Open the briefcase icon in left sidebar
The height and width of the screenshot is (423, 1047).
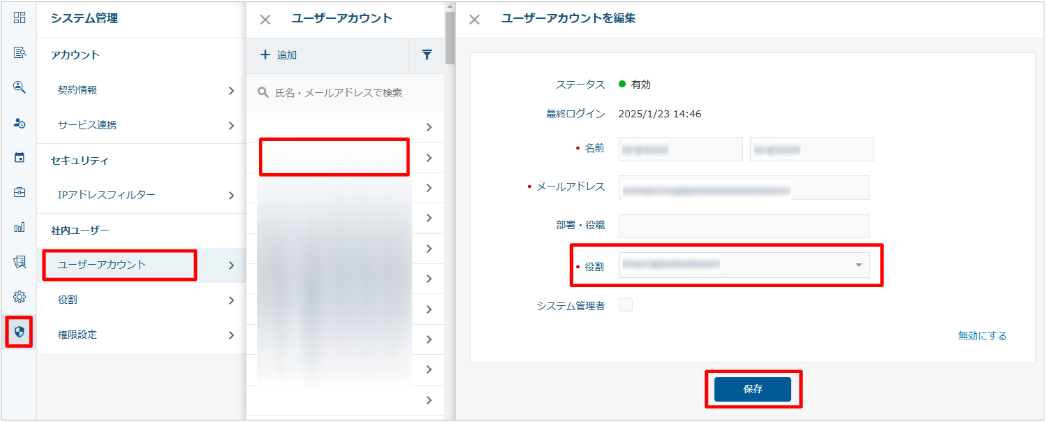point(19,192)
